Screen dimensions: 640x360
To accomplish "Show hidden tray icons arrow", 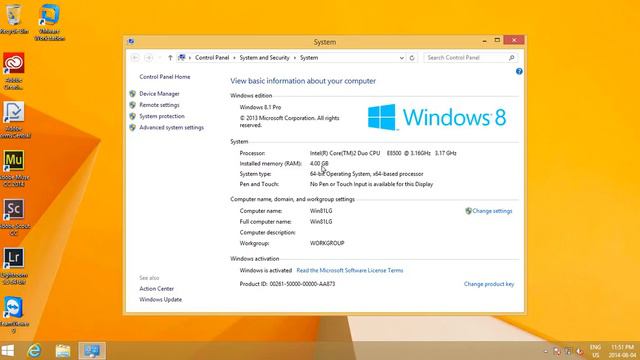I will pyautogui.click(x=545, y=351).
